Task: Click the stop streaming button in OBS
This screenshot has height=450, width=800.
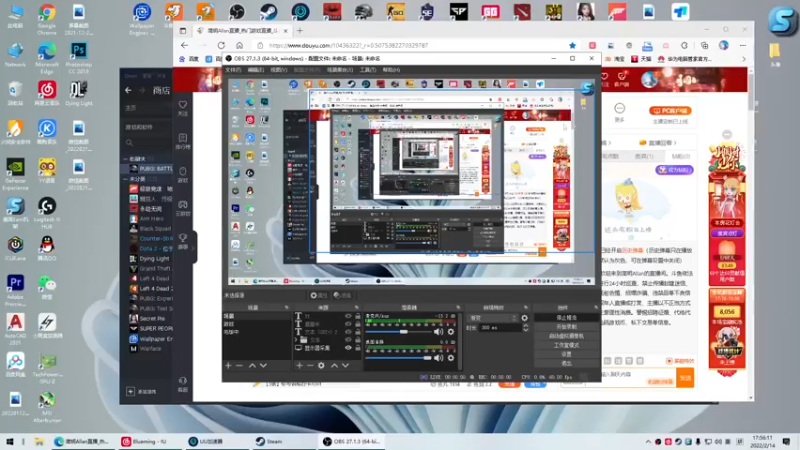Action: click(566, 317)
